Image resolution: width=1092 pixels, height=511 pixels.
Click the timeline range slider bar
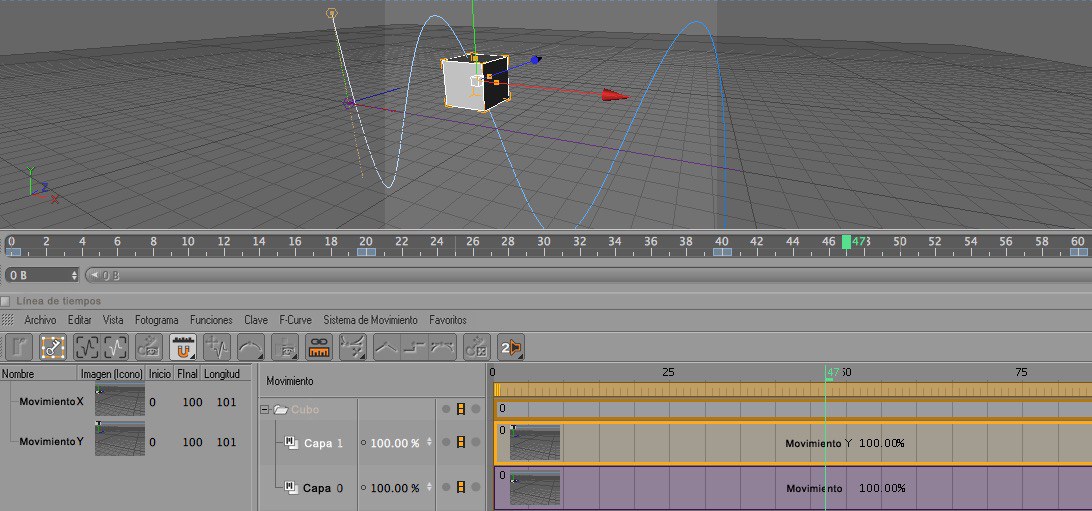[x=580, y=275]
